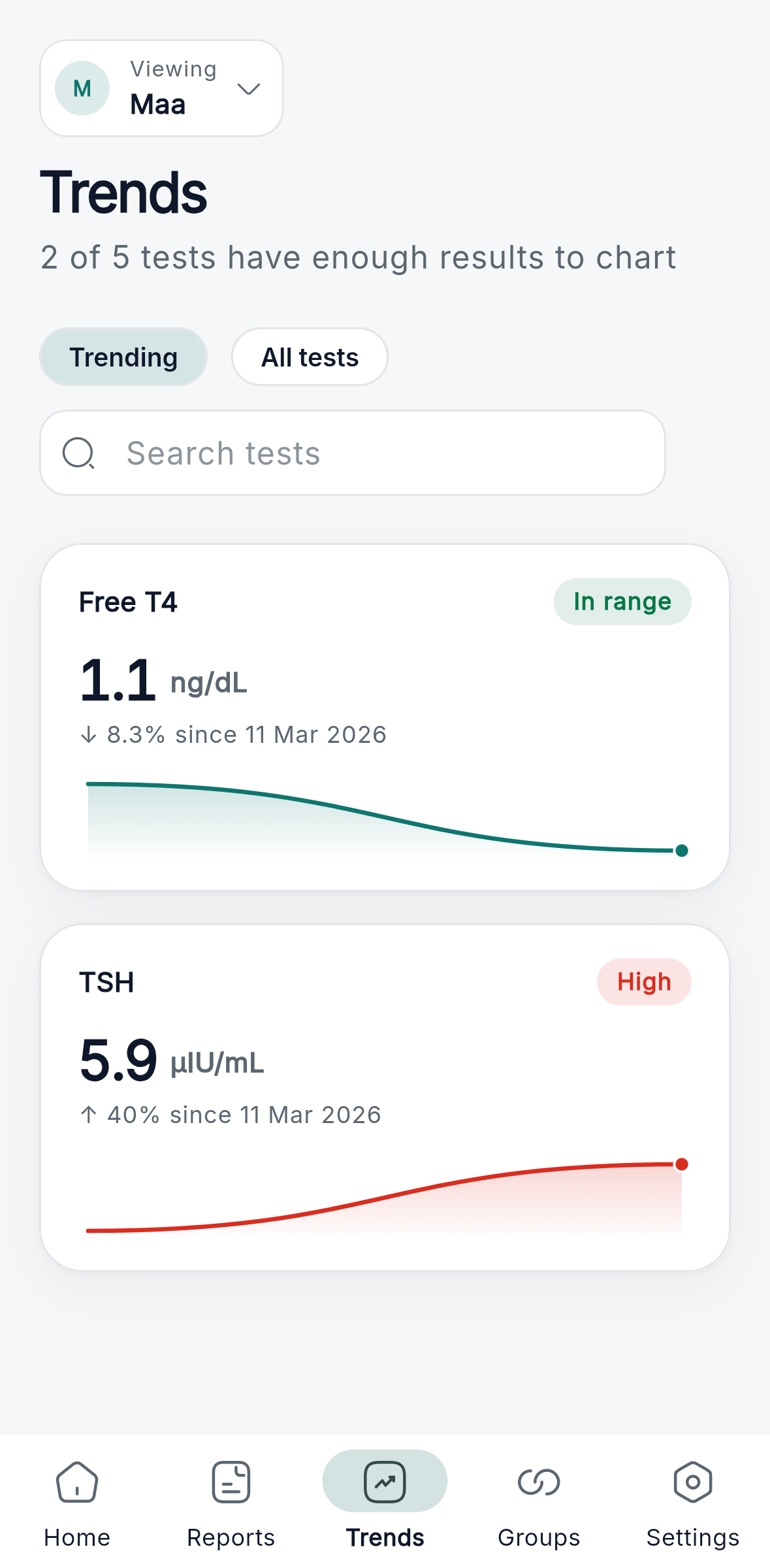Click the Groups label in bottom navigation
The height and width of the screenshot is (1568, 770).
[539, 1538]
